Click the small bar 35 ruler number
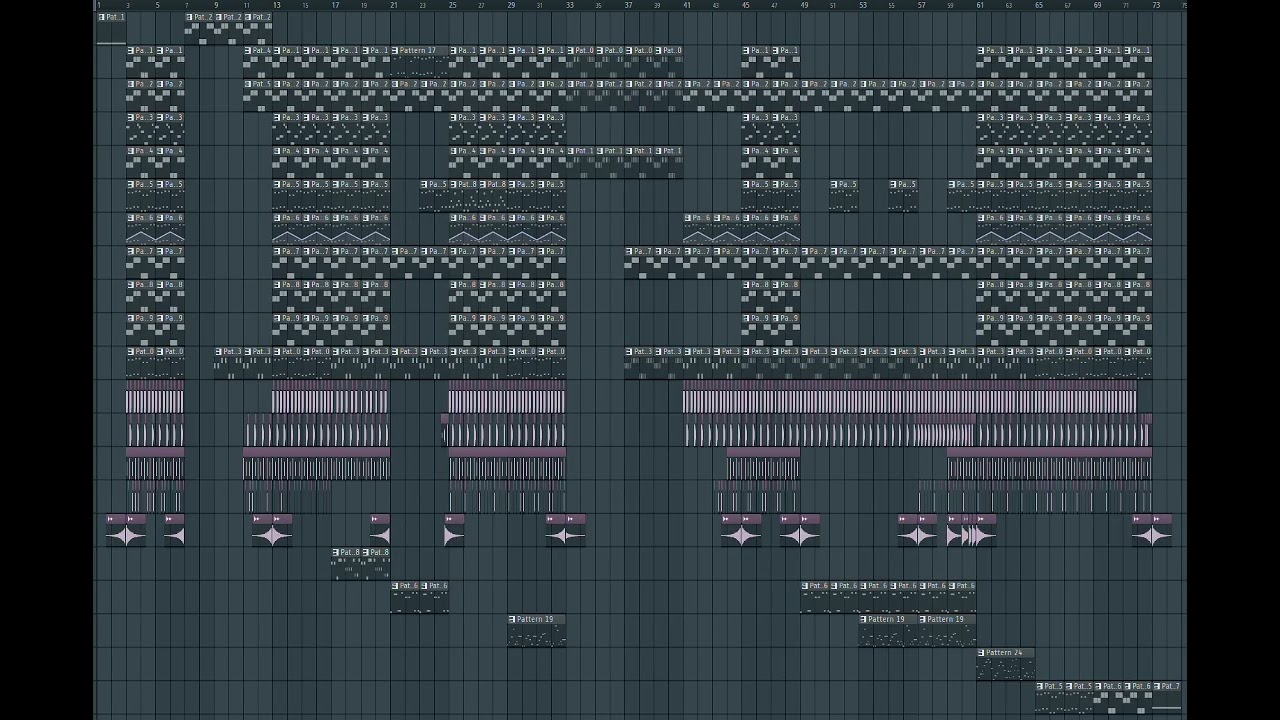This screenshot has width=1280, height=720. (598, 6)
